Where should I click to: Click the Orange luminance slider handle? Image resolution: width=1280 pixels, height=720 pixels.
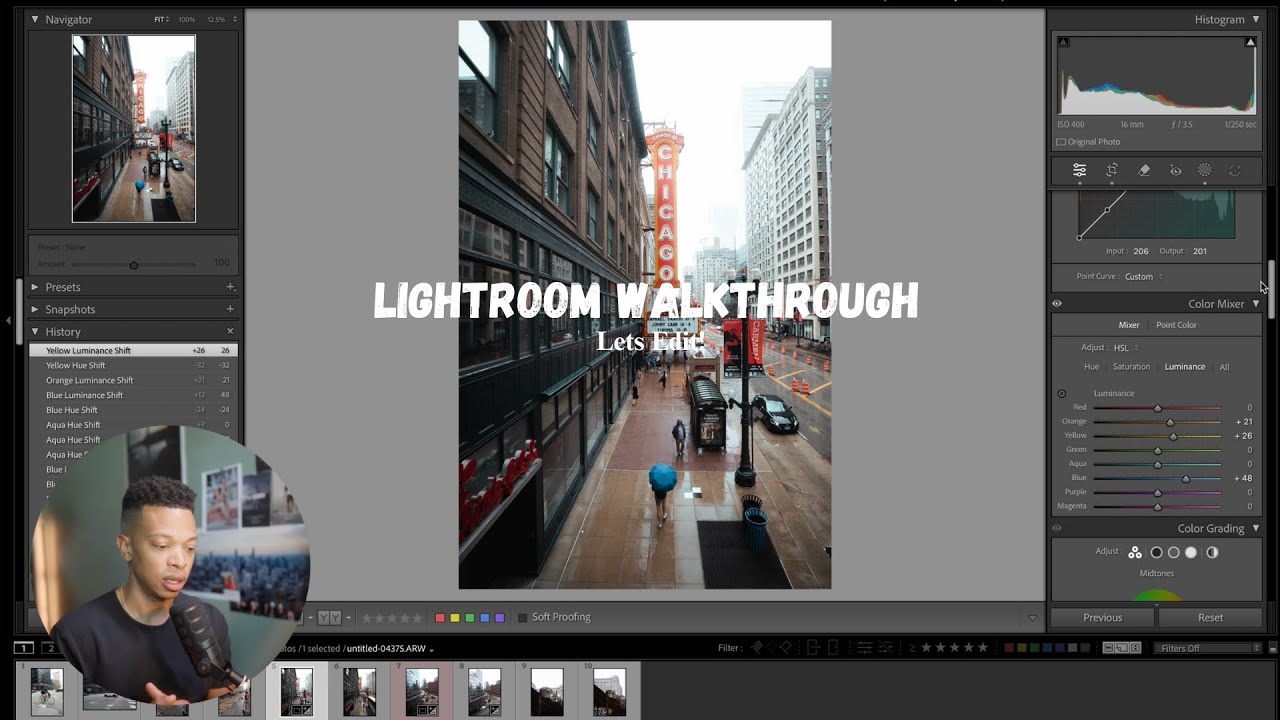pos(1170,422)
